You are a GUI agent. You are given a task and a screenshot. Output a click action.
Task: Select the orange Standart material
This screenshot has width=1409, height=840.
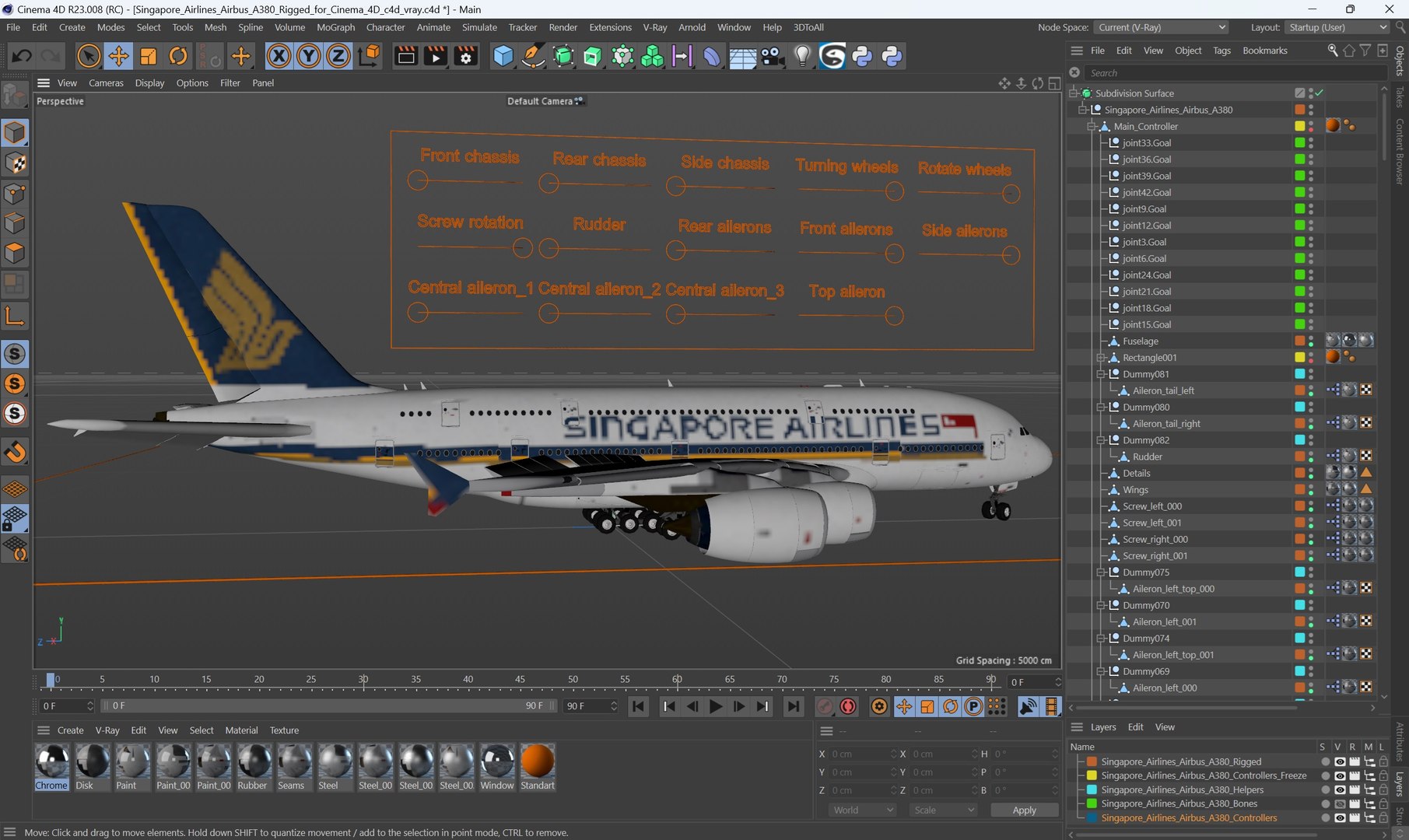click(537, 767)
